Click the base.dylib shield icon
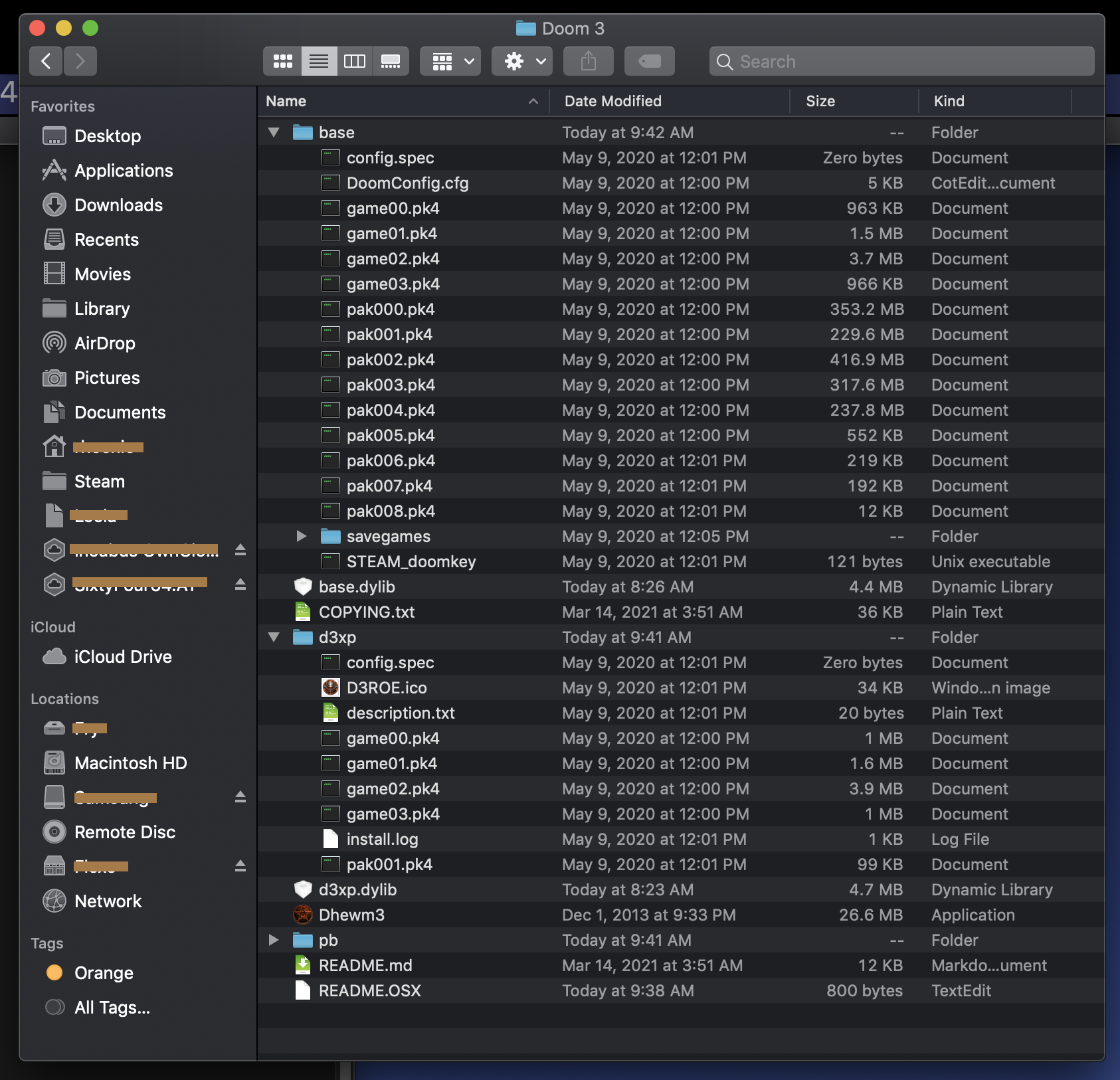This screenshot has width=1120, height=1080. pos(303,586)
